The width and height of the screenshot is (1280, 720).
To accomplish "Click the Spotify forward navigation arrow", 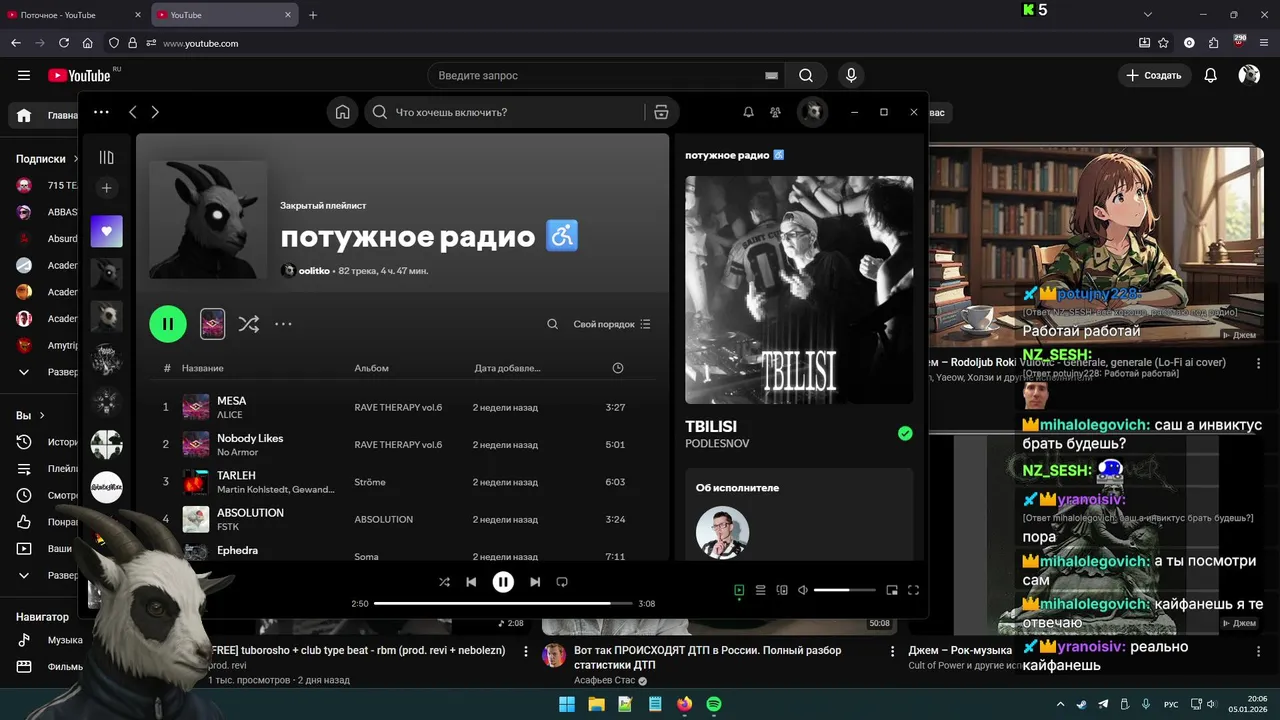I will tap(155, 112).
